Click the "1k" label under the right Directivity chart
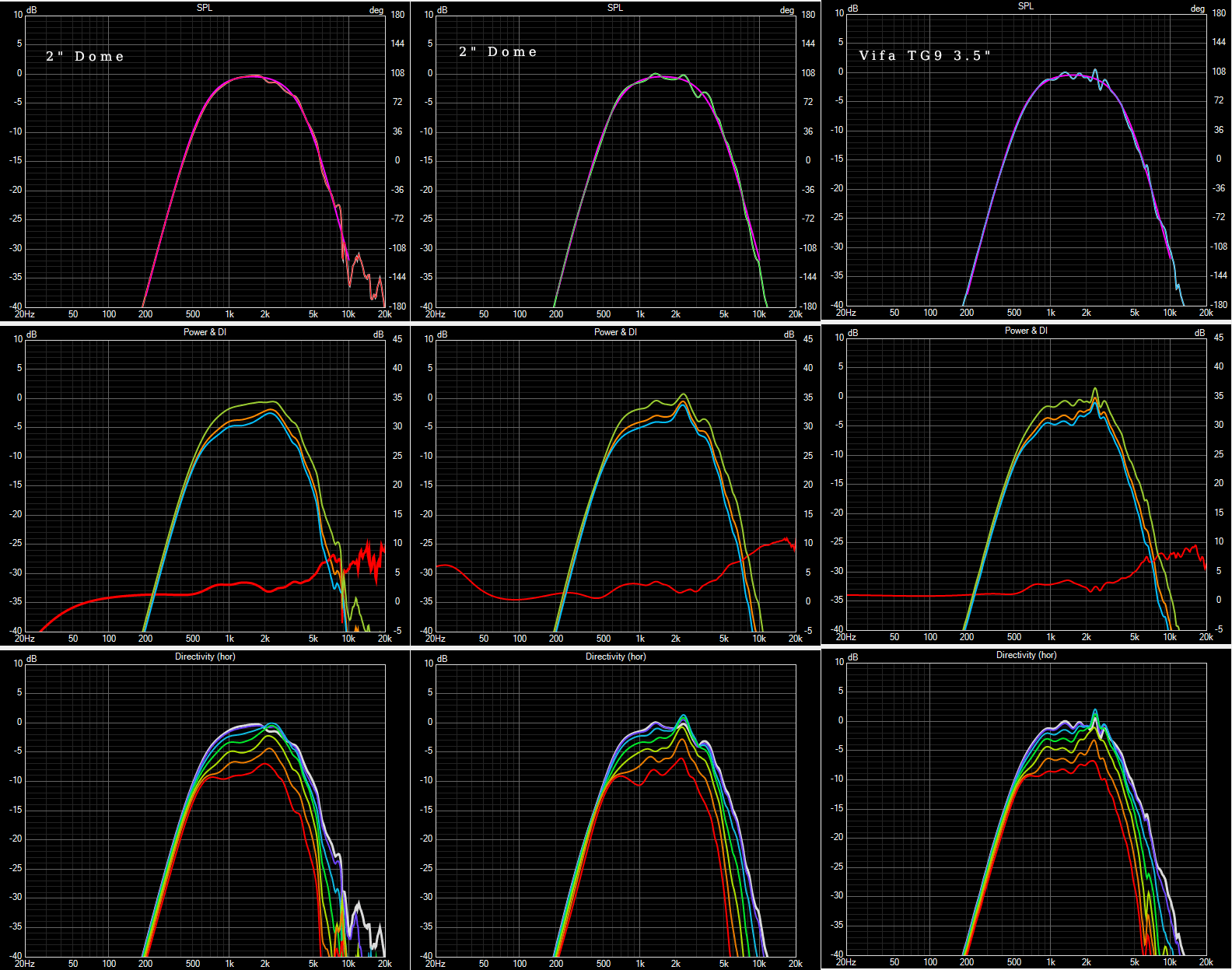1232x970 pixels. pyautogui.click(x=1051, y=962)
